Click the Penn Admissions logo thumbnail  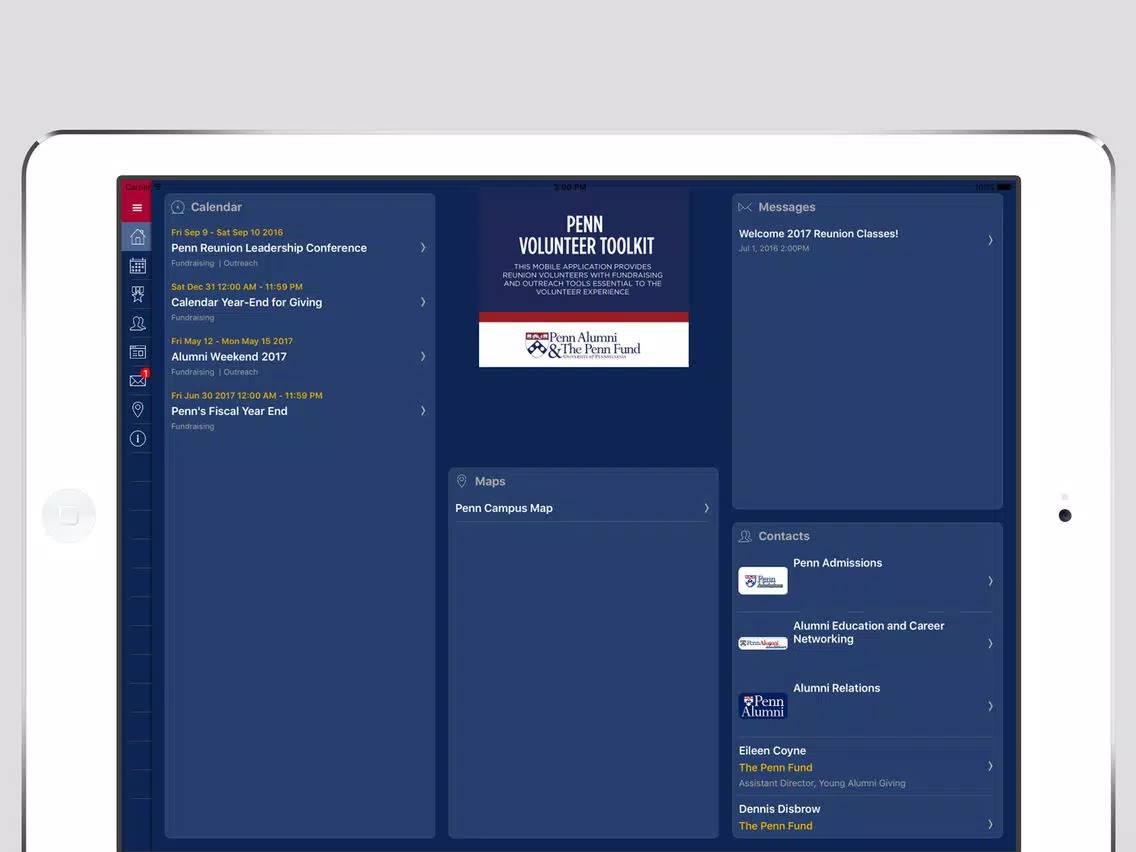763,580
